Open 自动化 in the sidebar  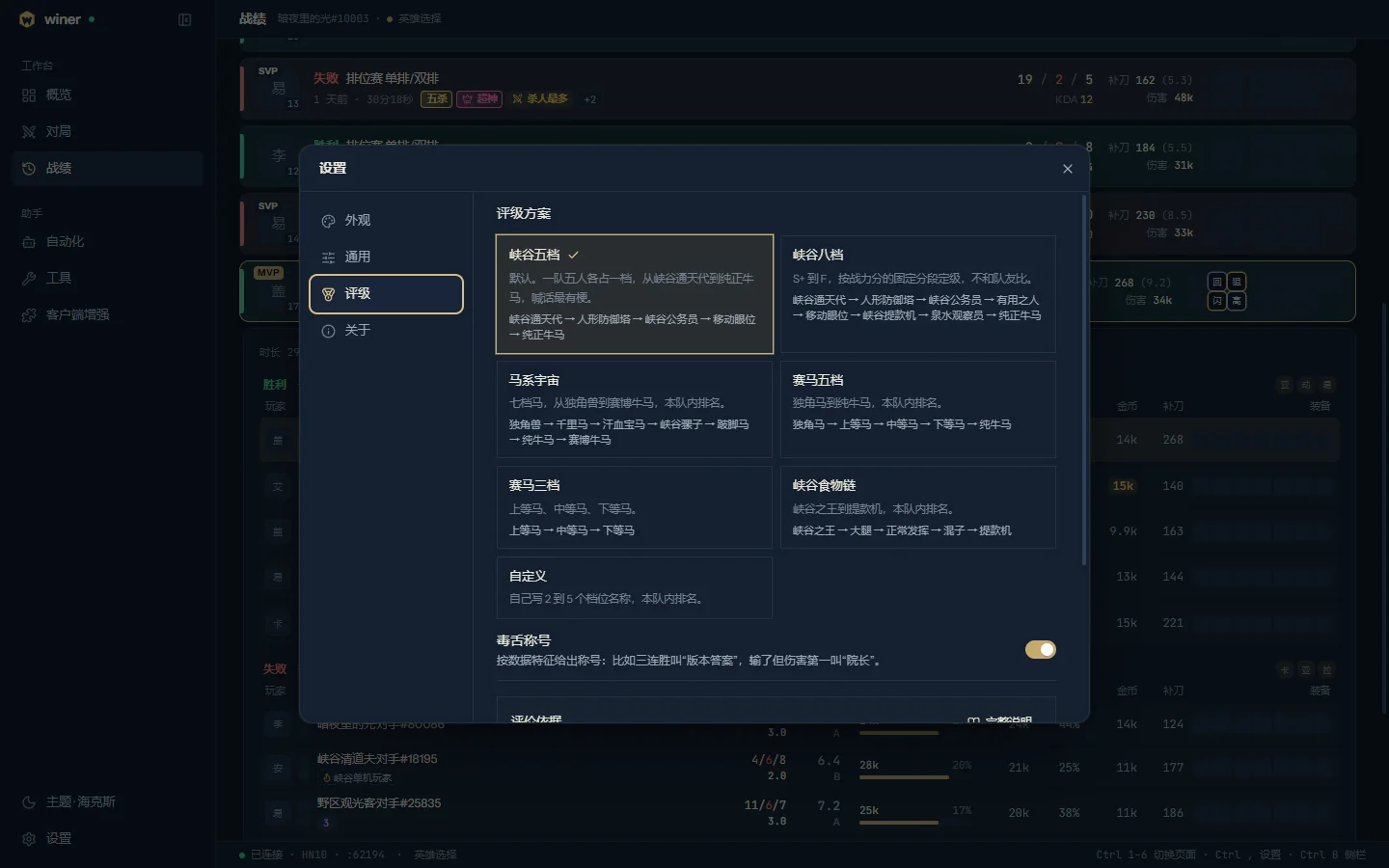(x=108, y=241)
